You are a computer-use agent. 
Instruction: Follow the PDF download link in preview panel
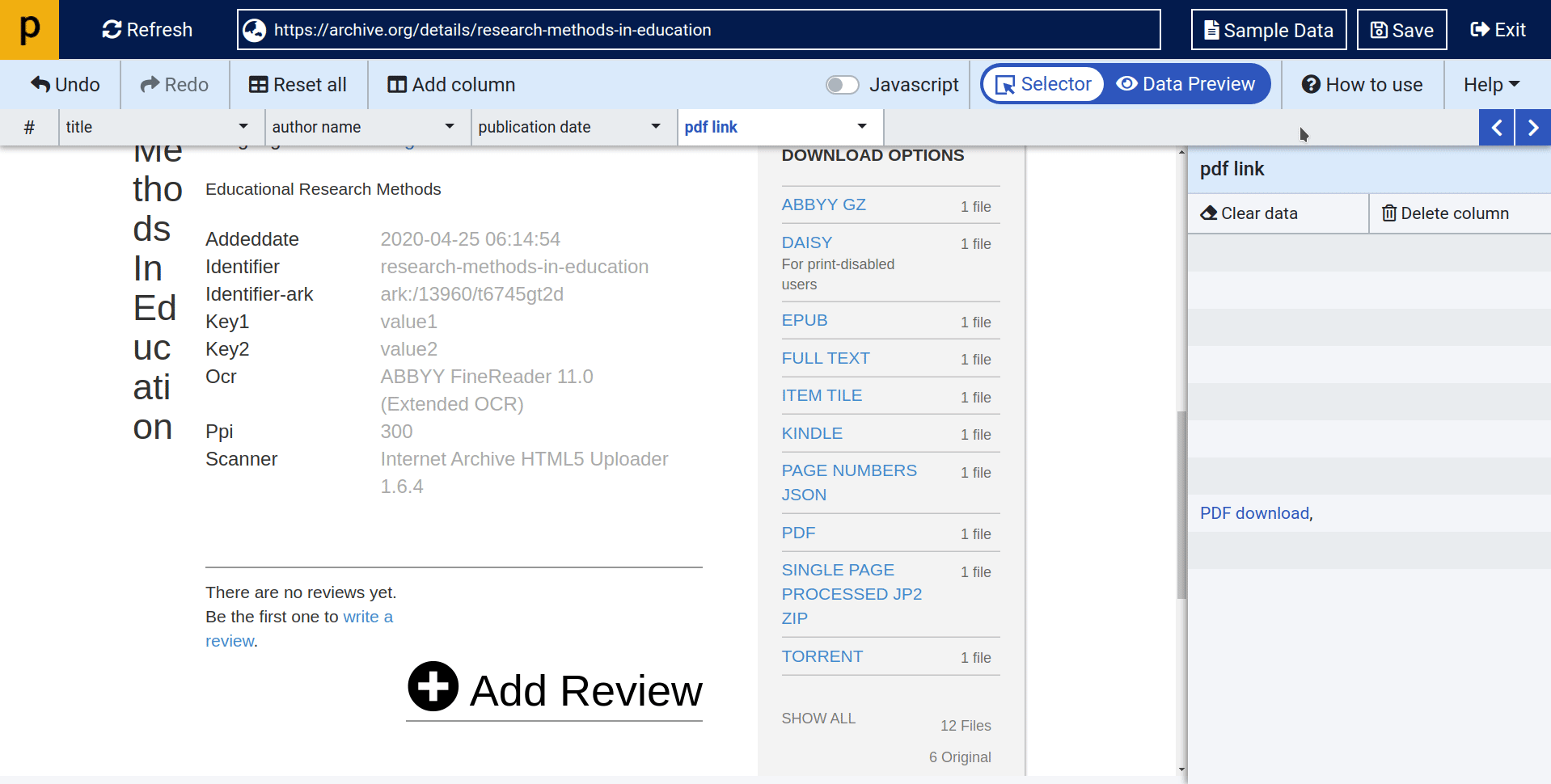[x=1253, y=512]
